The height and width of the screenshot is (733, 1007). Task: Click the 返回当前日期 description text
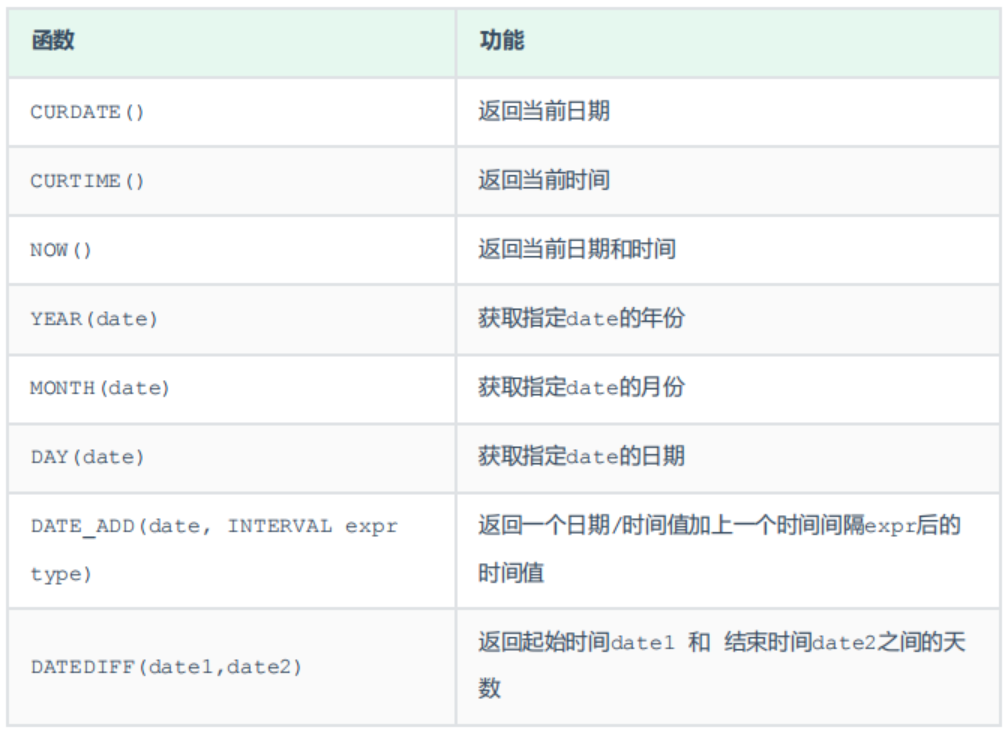(543, 111)
